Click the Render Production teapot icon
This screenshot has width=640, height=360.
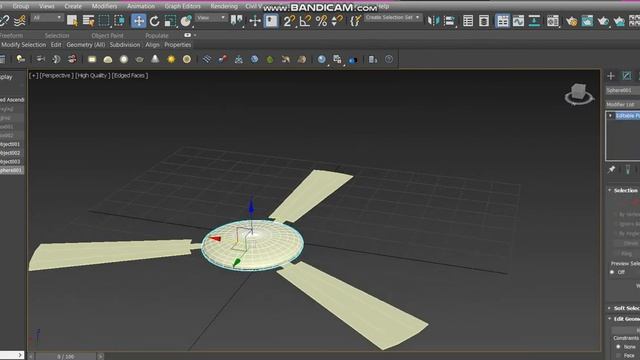click(x=603, y=21)
